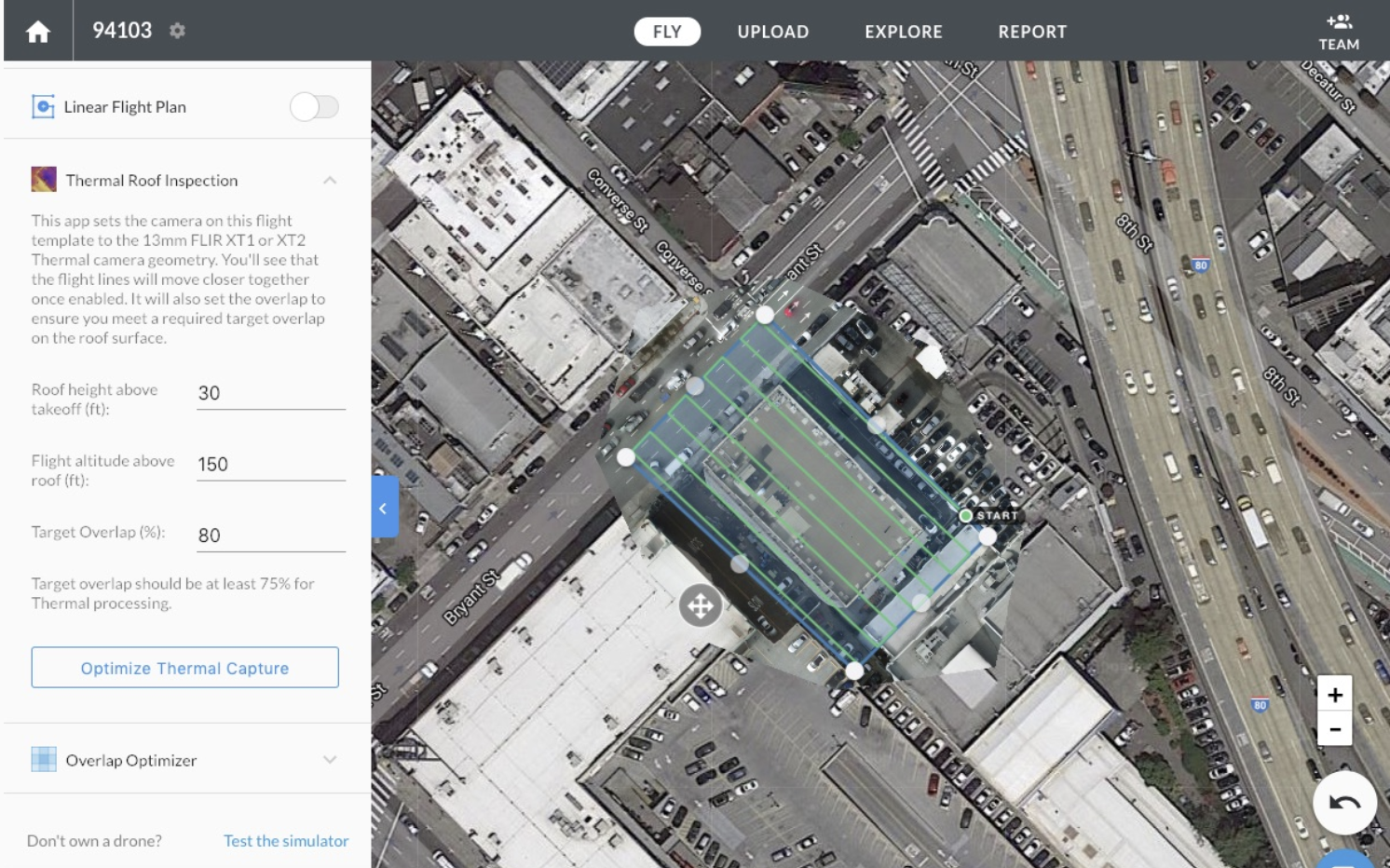Screen dimensions: 1390x868
Task: Go to the home dashboard icon
Action: click(x=38, y=32)
